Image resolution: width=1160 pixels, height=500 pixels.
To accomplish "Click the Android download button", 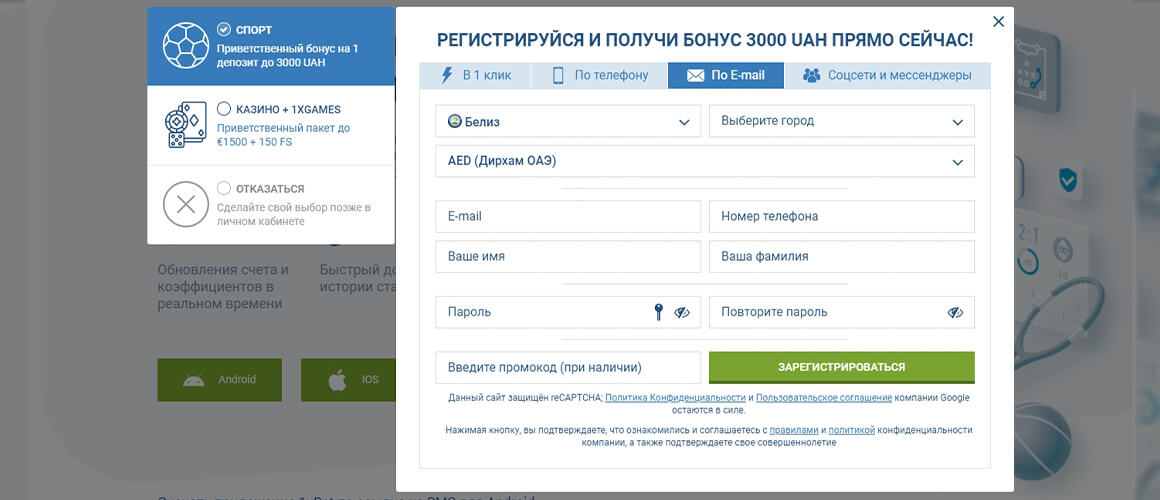I will (220, 380).
